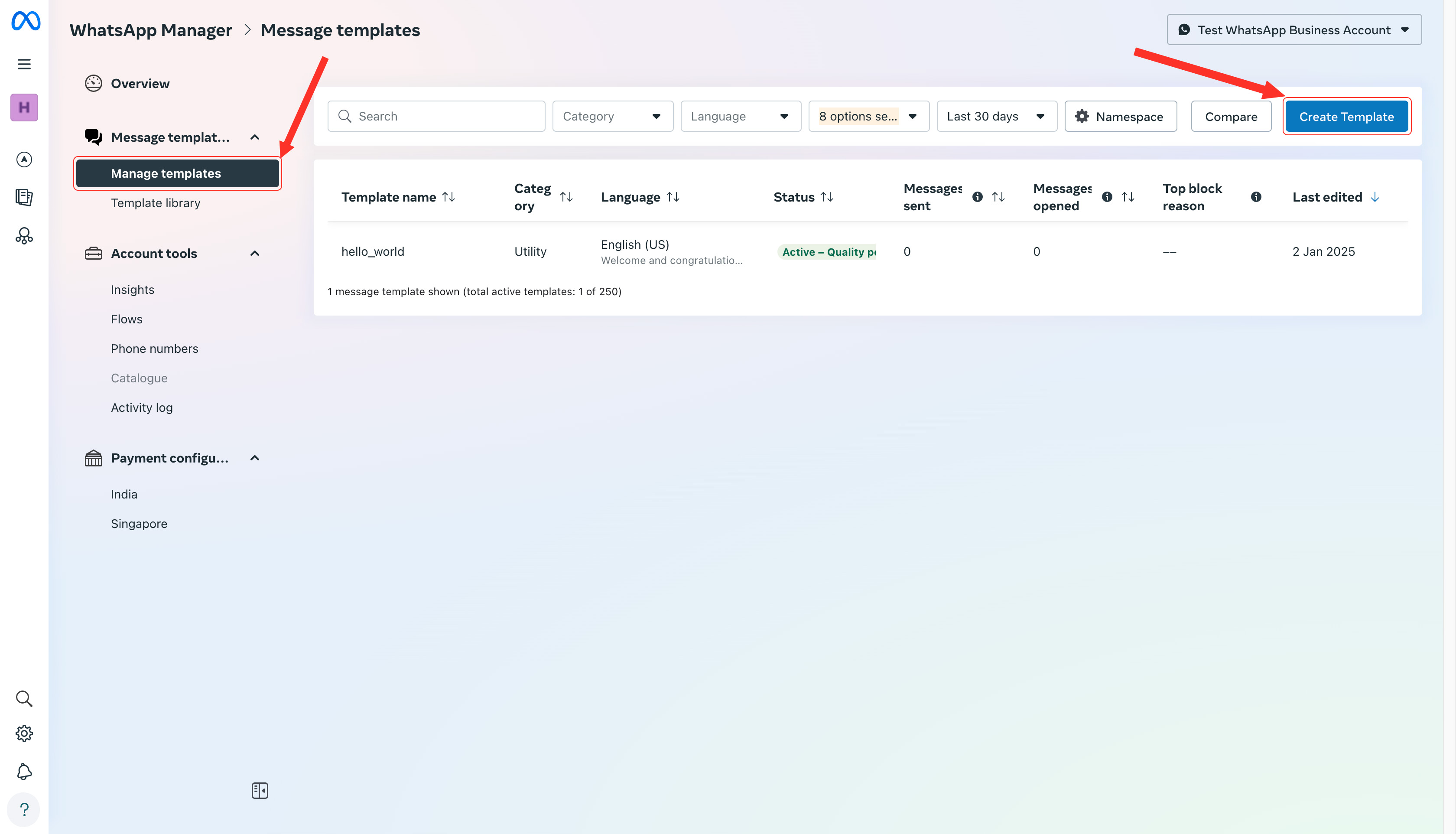Click the Account tools briefcase icon
Viewport: 1456px width, 834px height.
click(93, 253)
